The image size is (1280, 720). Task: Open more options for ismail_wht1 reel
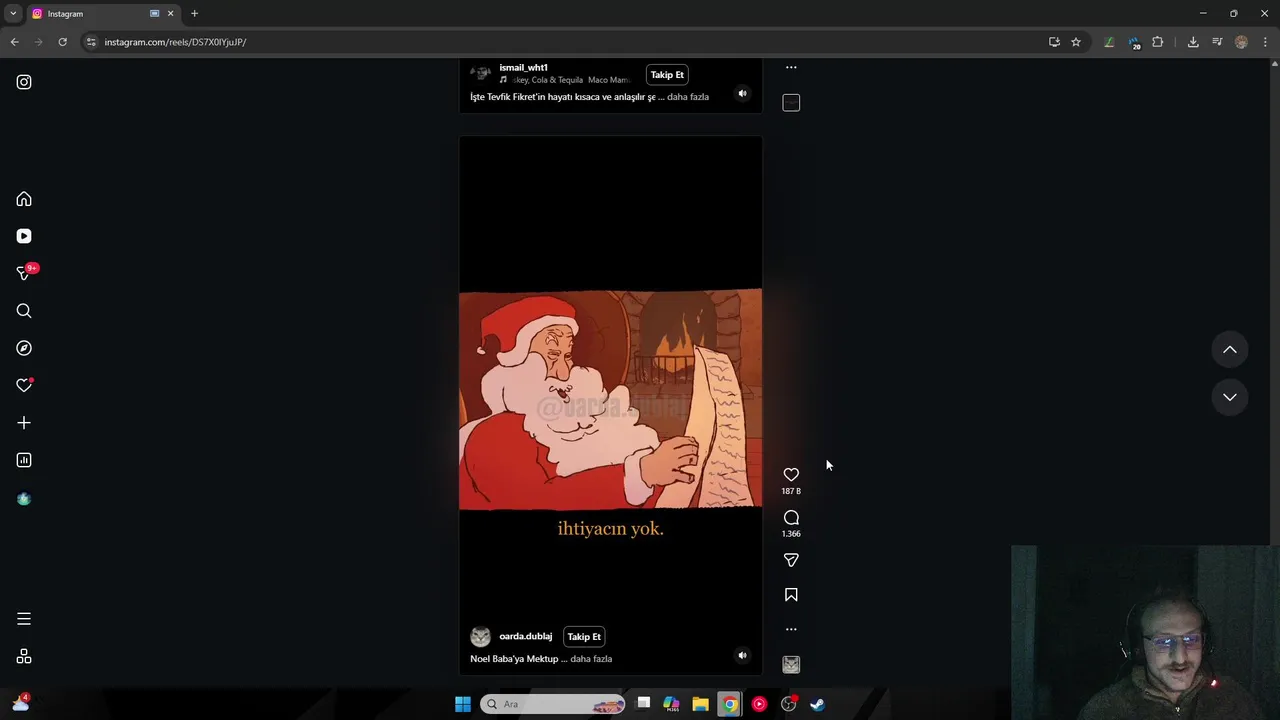791,67
